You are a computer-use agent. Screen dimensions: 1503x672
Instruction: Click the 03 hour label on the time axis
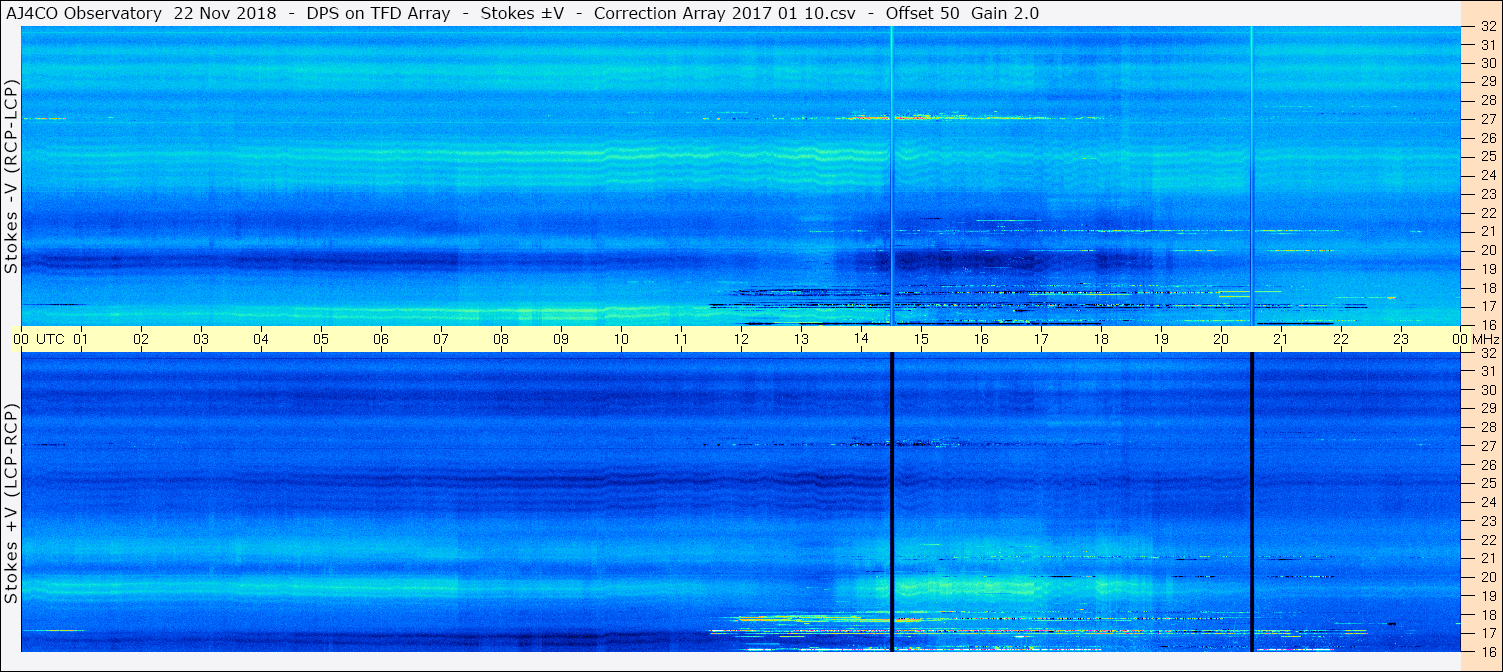[201, 339]
